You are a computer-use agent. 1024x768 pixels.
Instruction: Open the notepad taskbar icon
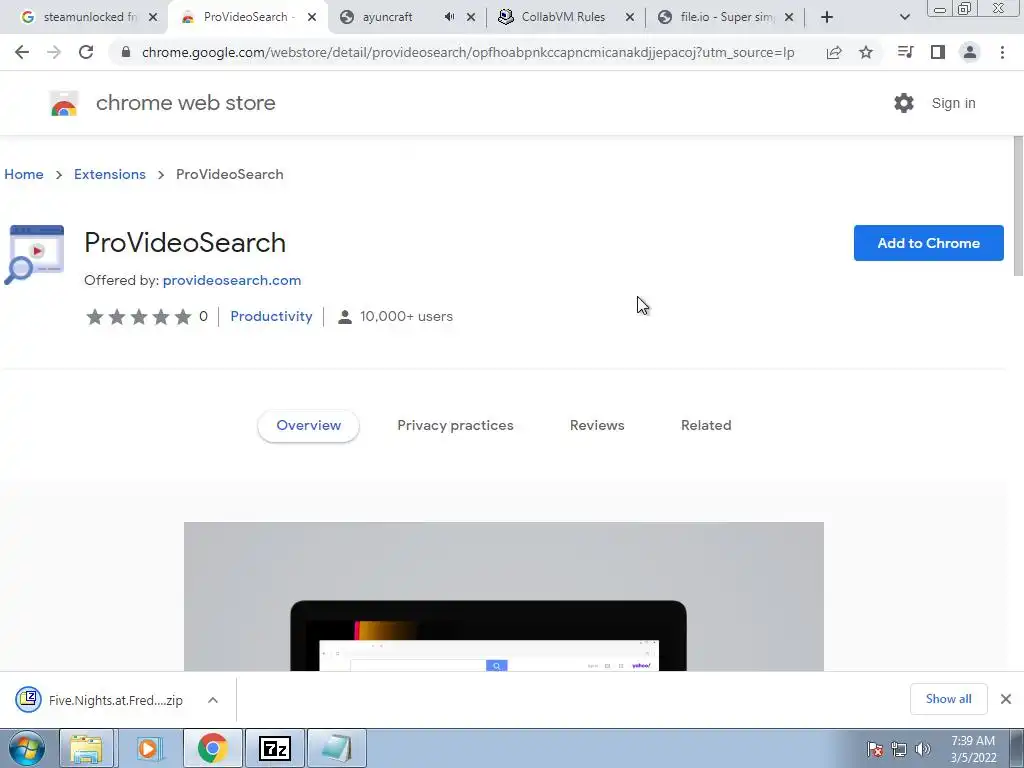pos(336,748)
